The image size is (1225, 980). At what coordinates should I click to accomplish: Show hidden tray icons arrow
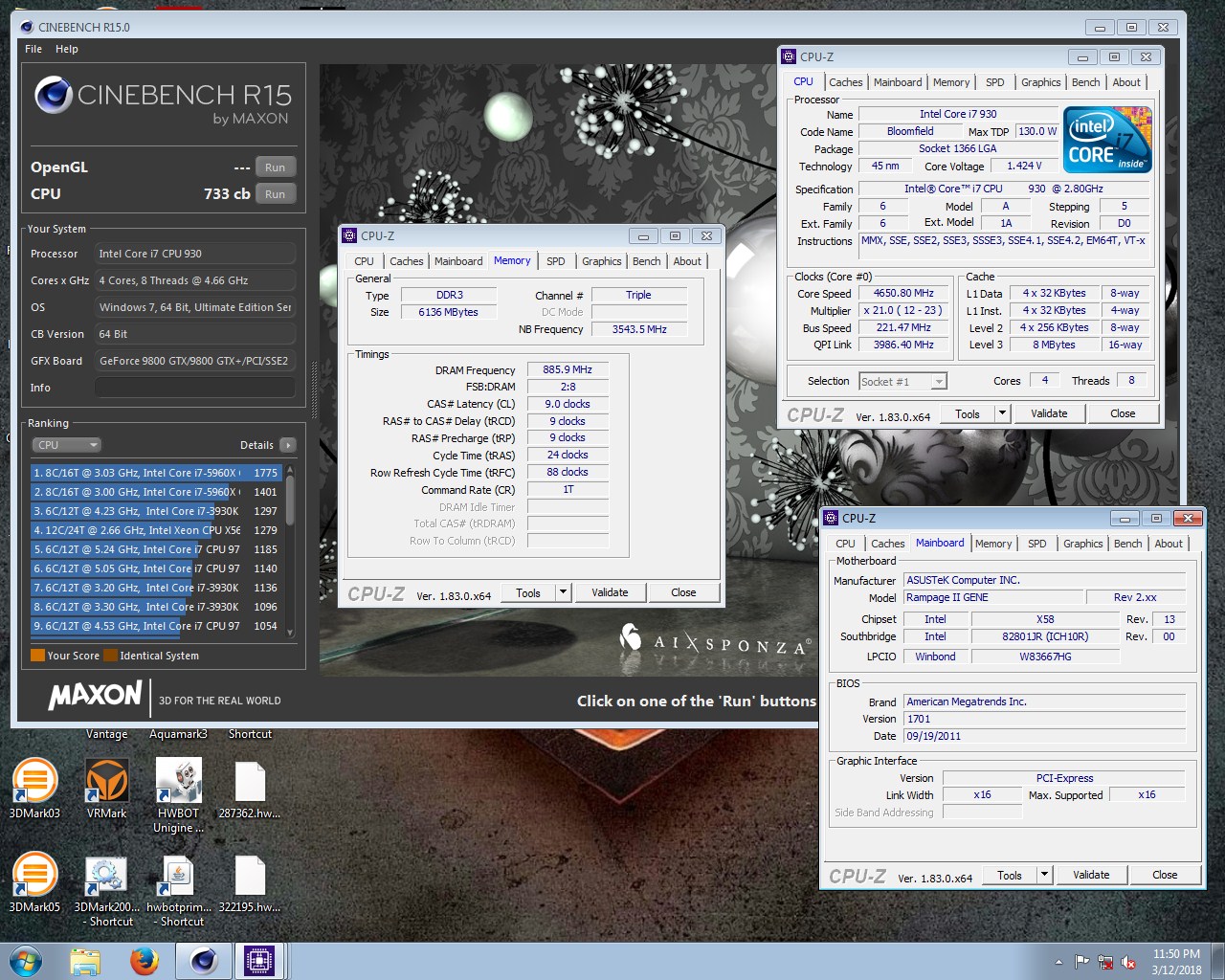(1058, 962)
